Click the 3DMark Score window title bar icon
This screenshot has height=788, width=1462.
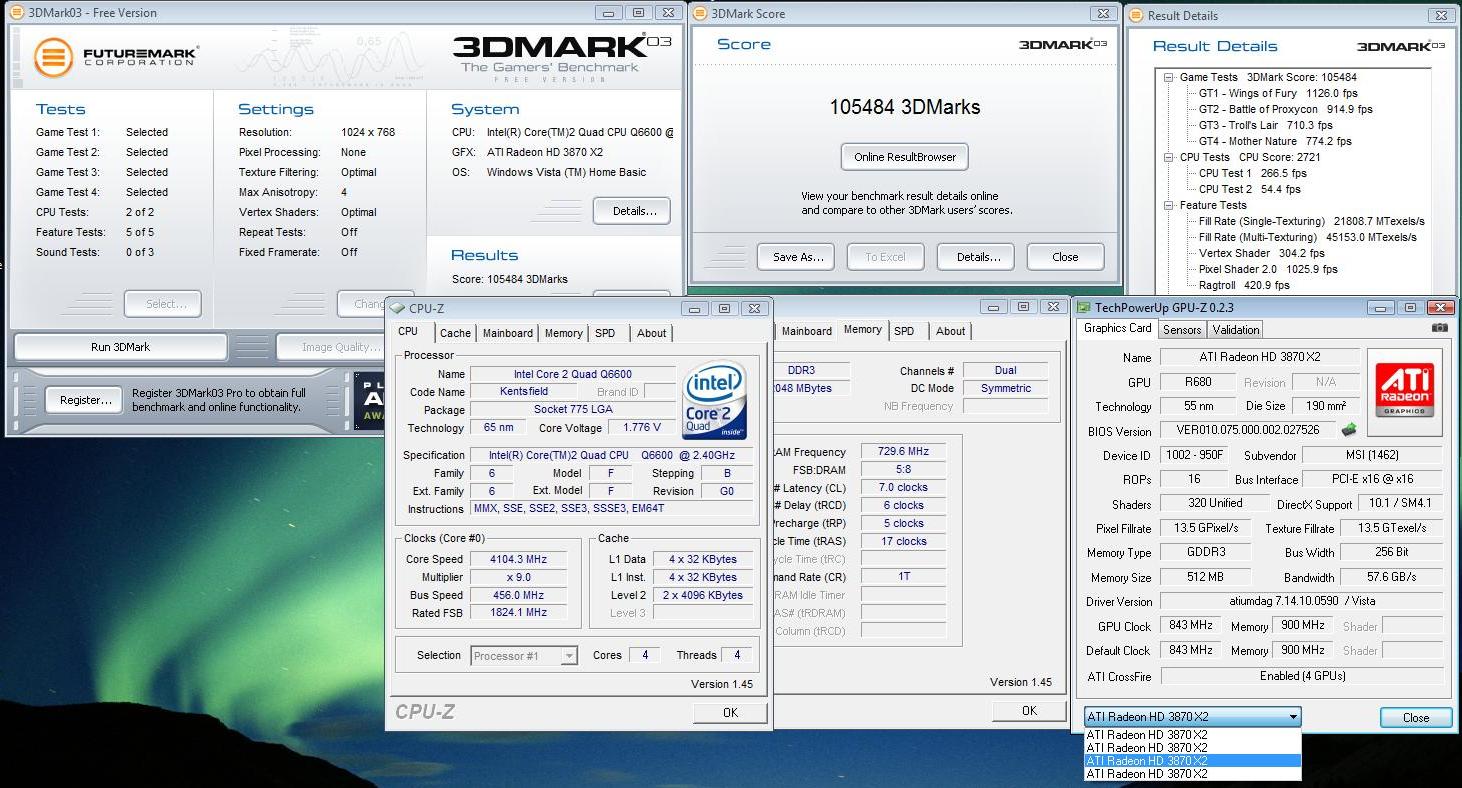point(699,14)
